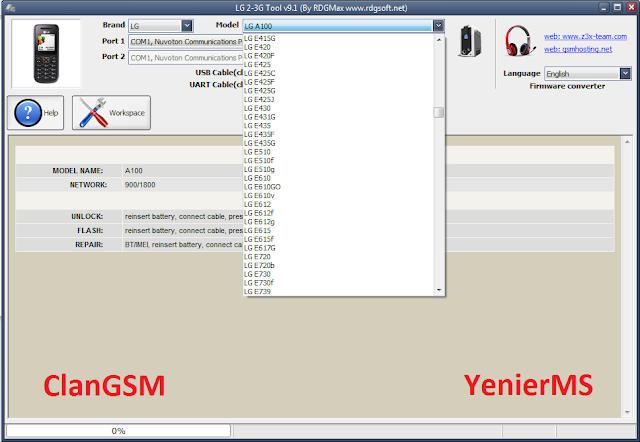Click the 0% progress bar

(118, 431)
